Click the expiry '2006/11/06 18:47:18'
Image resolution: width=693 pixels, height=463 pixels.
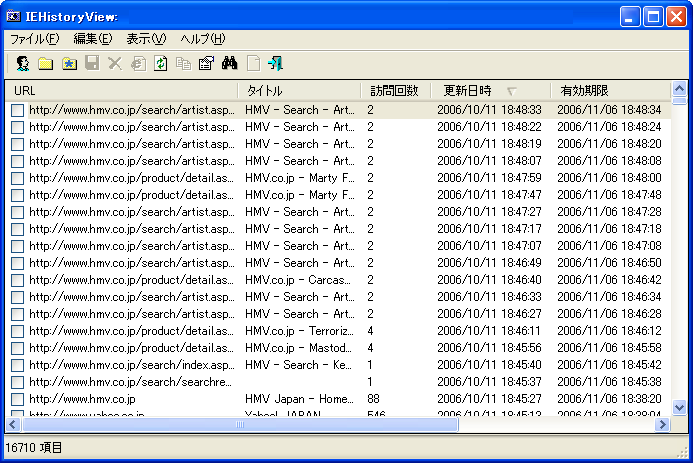click(609, 229)
